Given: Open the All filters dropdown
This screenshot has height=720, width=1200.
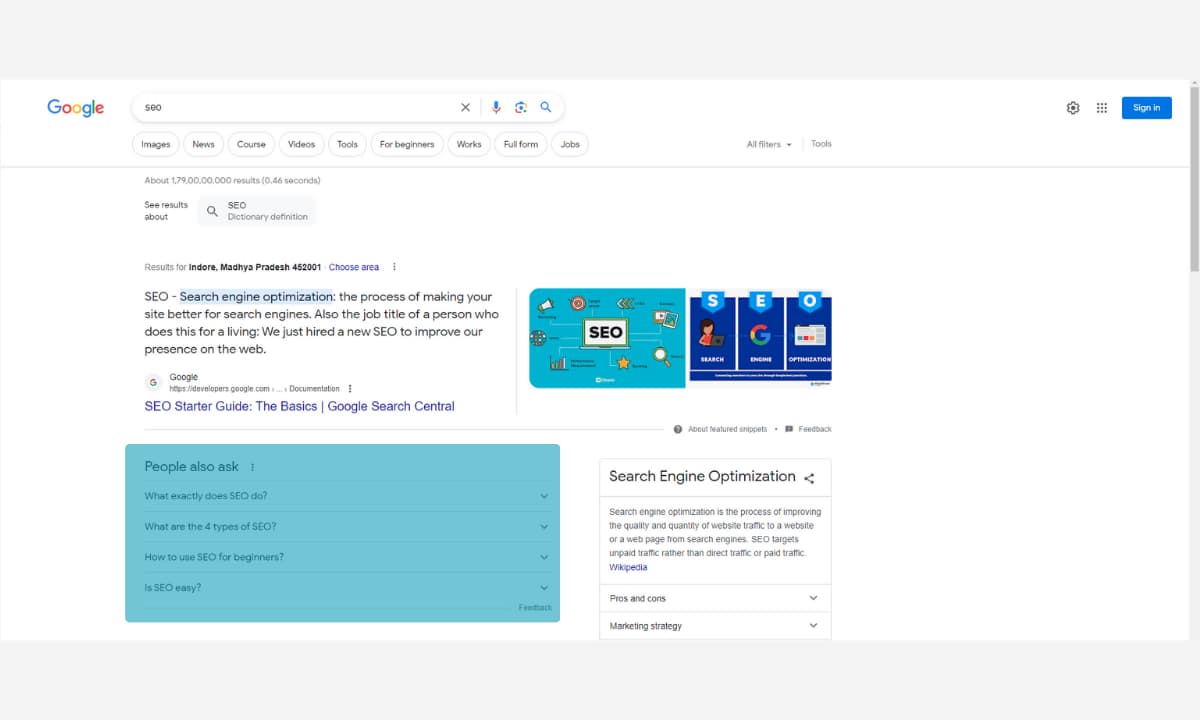Looking at the screenshot, I should [x=768, y=144].
